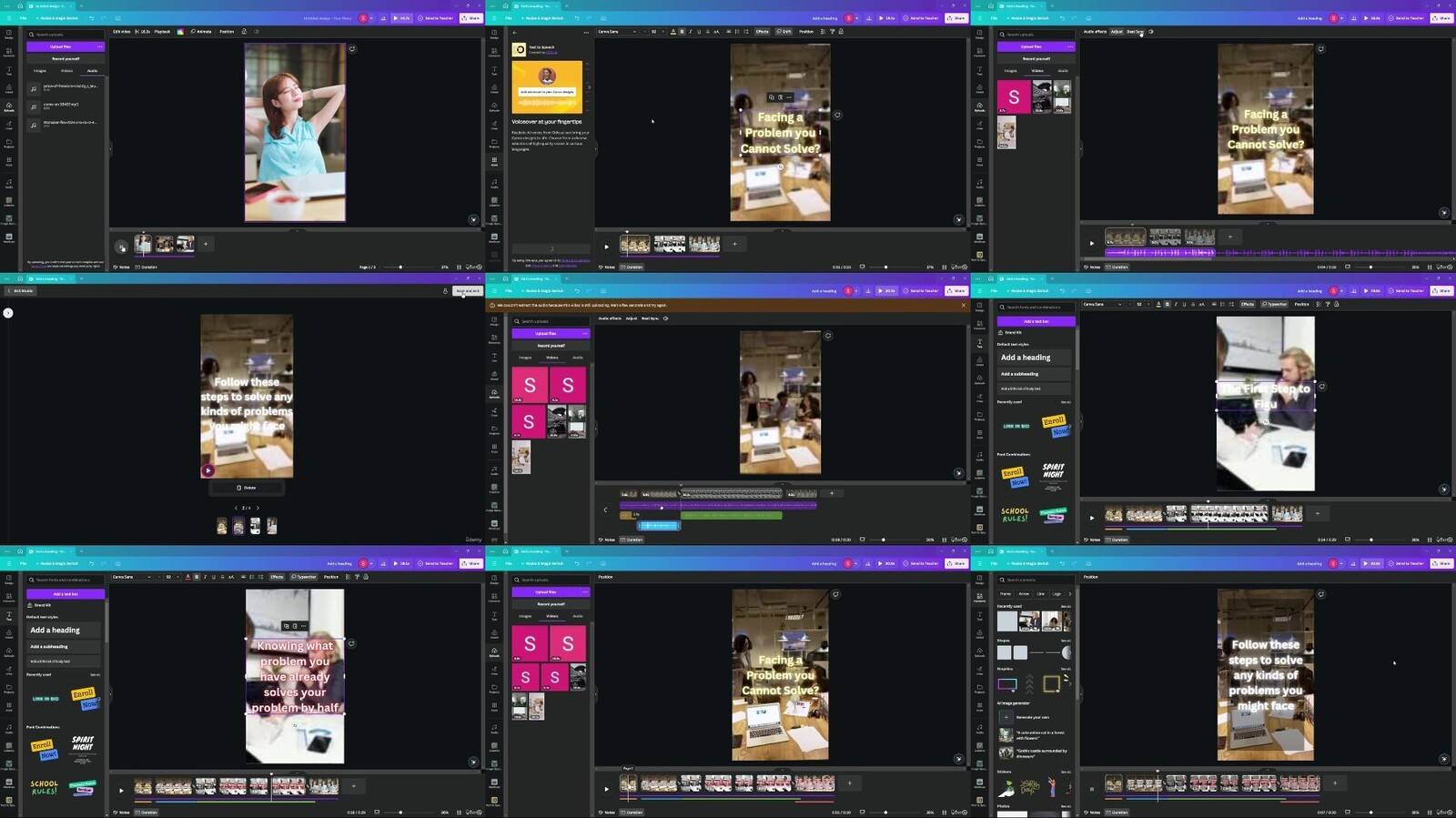Open Canva Sans font dropdown in 'Knowing what problem' editor
The image size is (1456, 818).
coord(131,577)
